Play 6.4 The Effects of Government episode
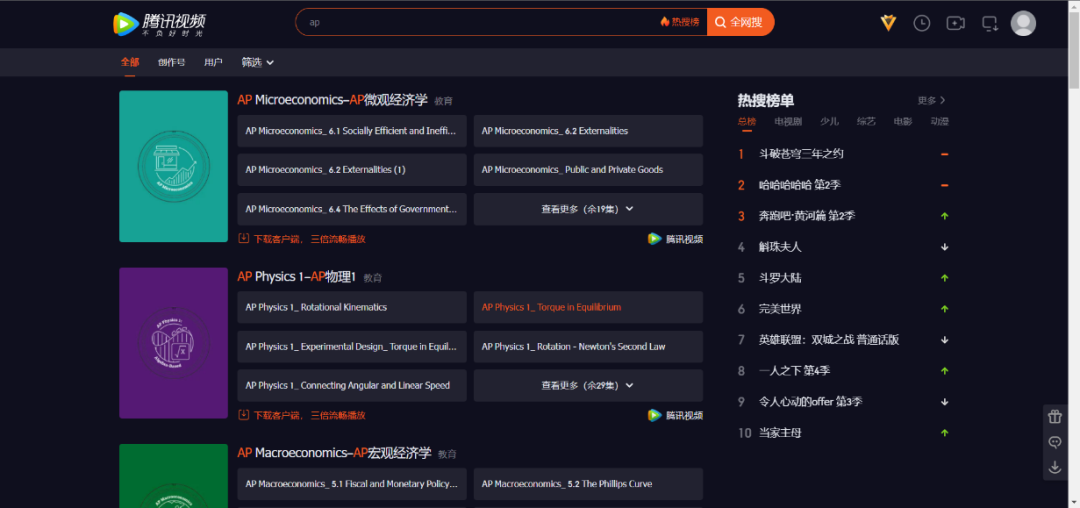The width and height of the screenshot is (1080, 508). tap(352, 209)
